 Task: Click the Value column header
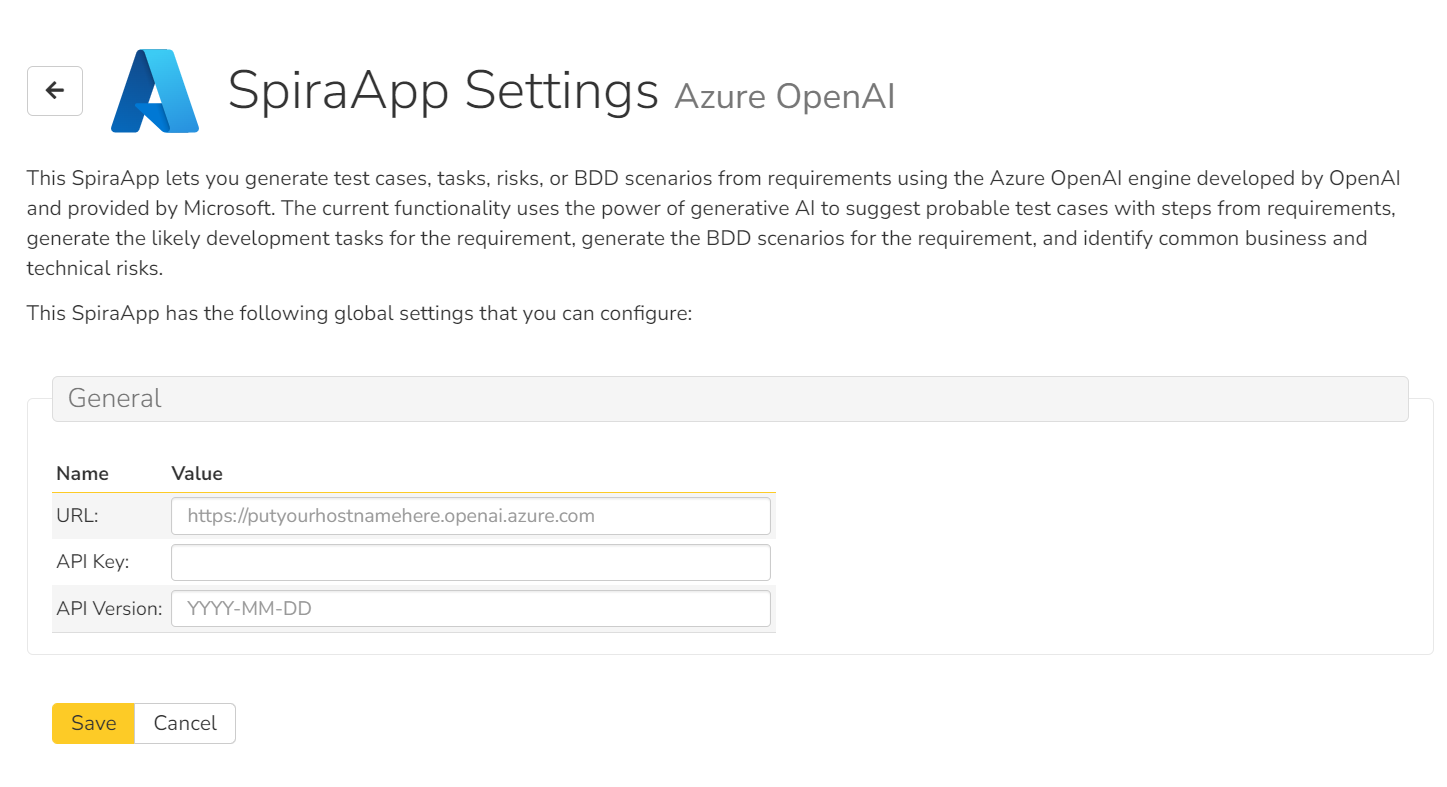coord(196,473)
